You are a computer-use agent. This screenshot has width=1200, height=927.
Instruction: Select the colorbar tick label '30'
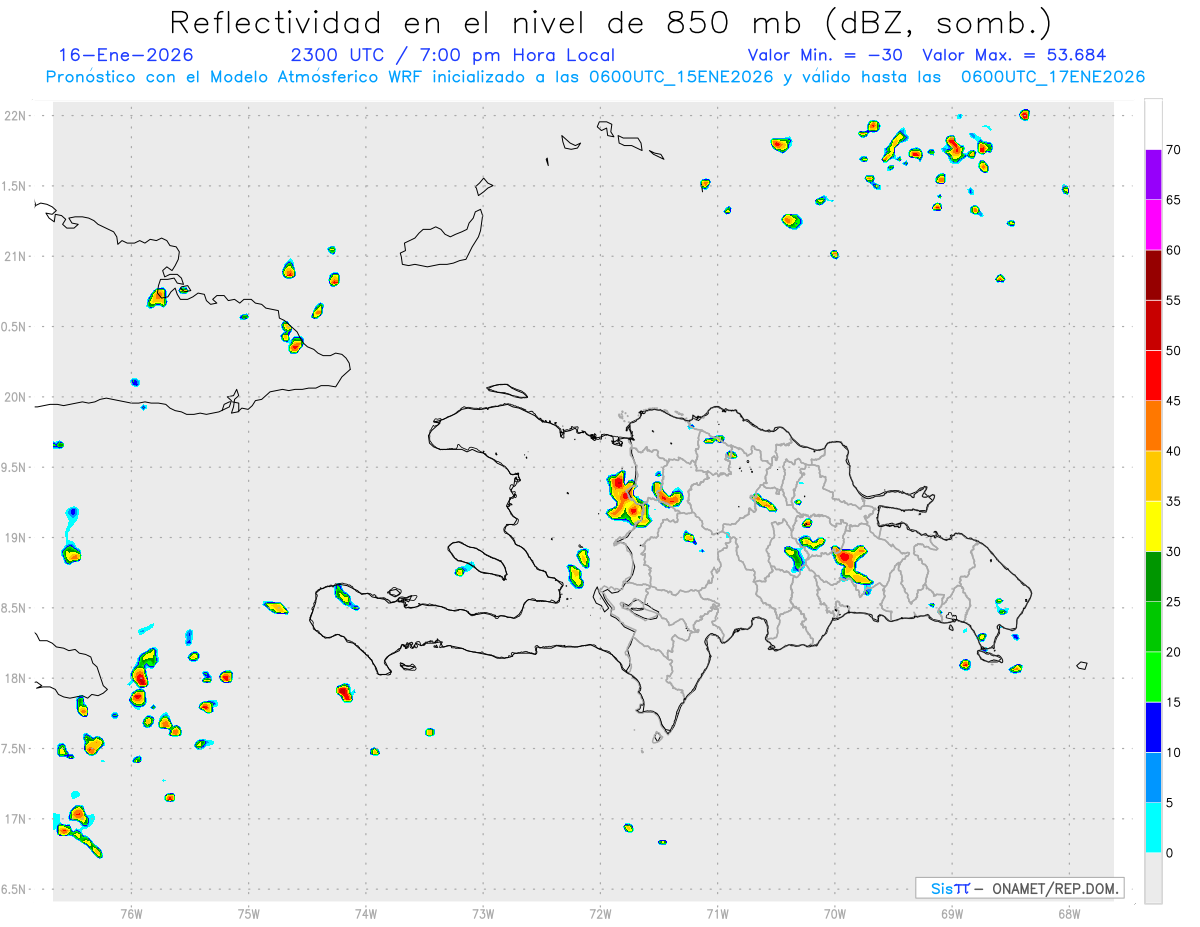[1173, 551]
